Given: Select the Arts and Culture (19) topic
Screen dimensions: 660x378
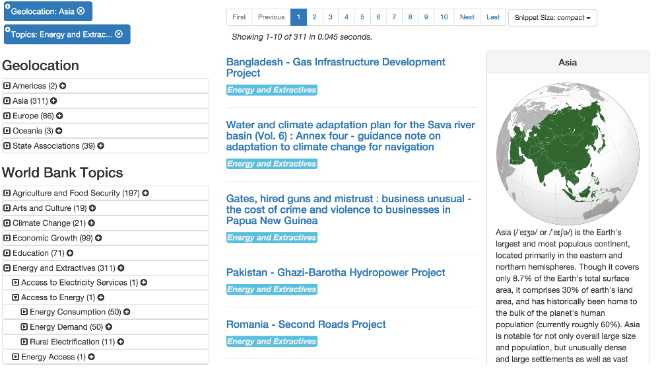Looking at the screenshot, I should (x=50, y=208).
